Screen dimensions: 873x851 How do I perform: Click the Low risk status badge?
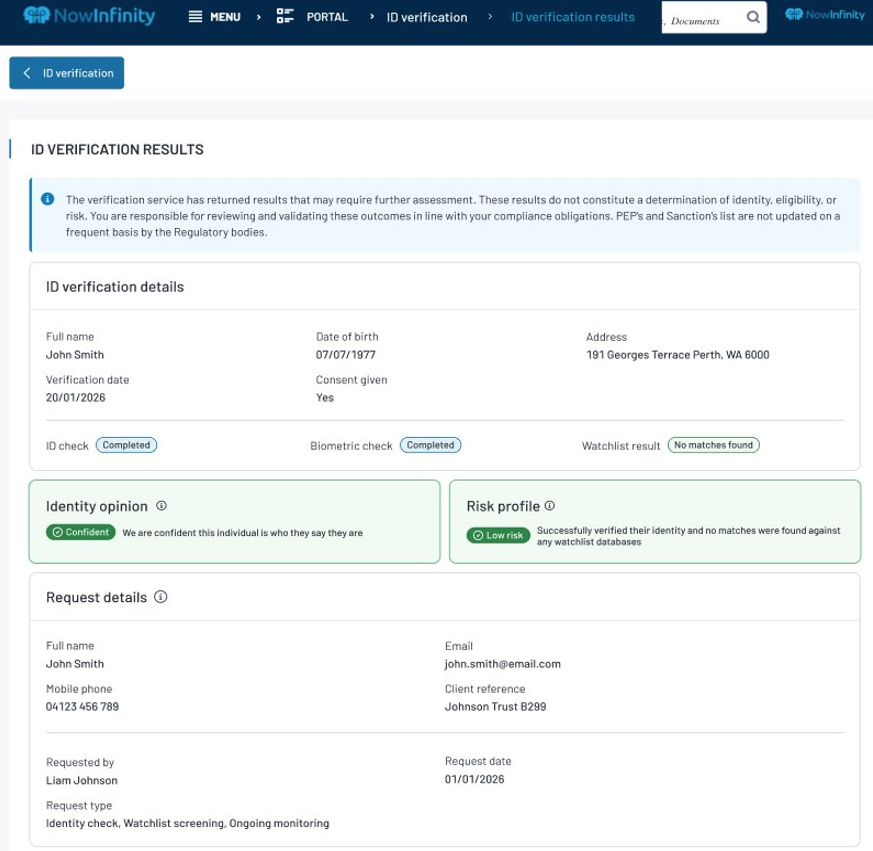(x=498, y=535)
